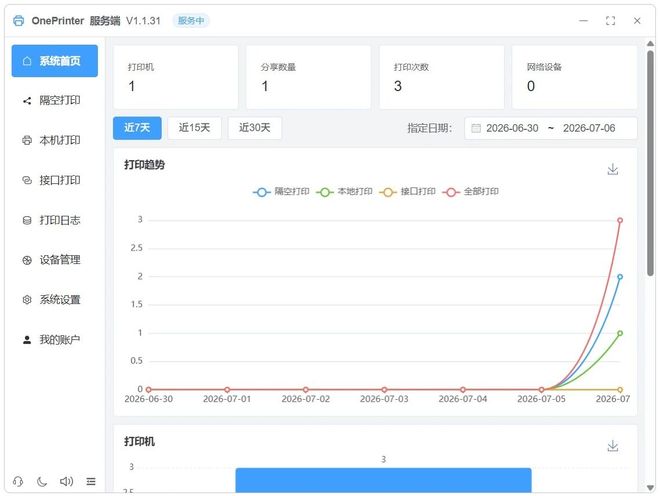Go to 我的账户 account page

55,340
